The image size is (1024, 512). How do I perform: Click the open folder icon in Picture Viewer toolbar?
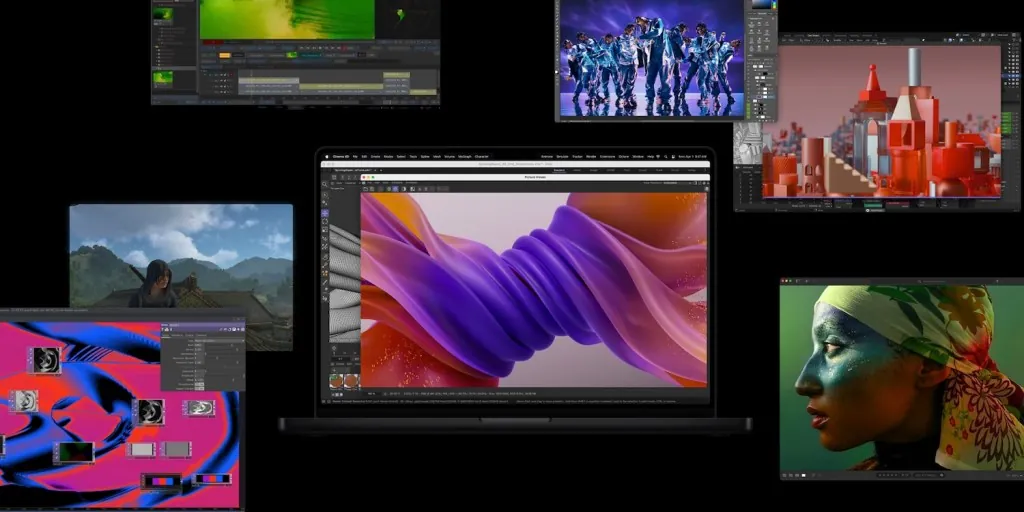(366, 188)
